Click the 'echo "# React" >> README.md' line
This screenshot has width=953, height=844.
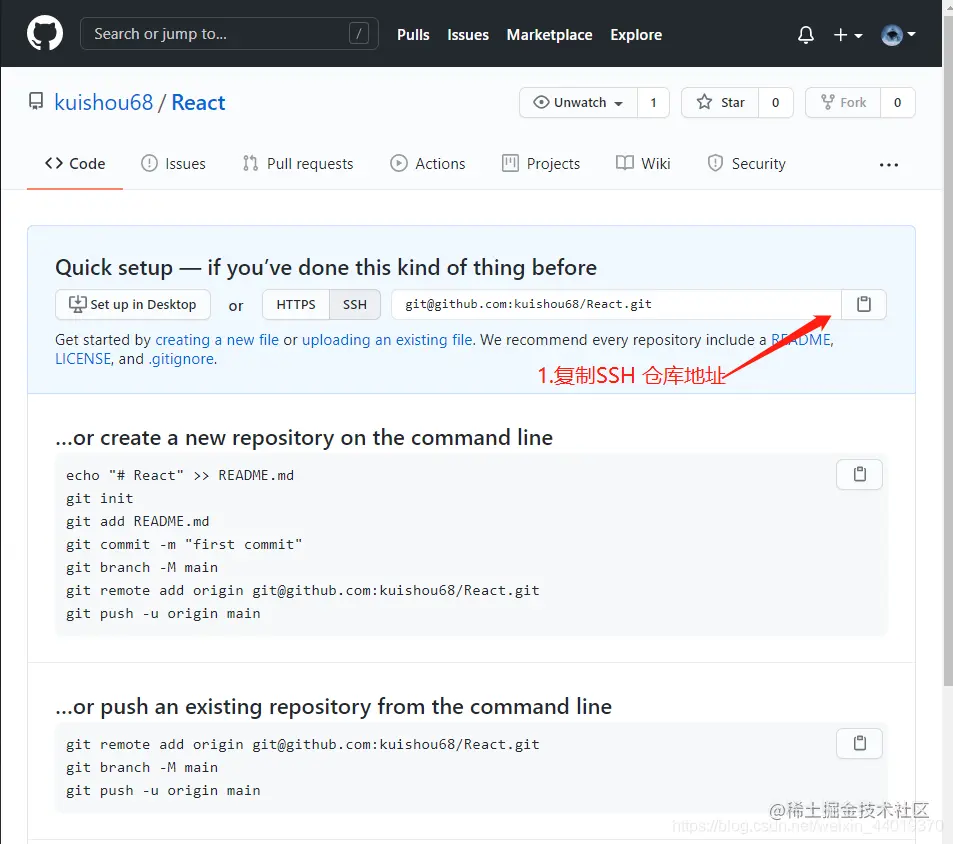180,475
